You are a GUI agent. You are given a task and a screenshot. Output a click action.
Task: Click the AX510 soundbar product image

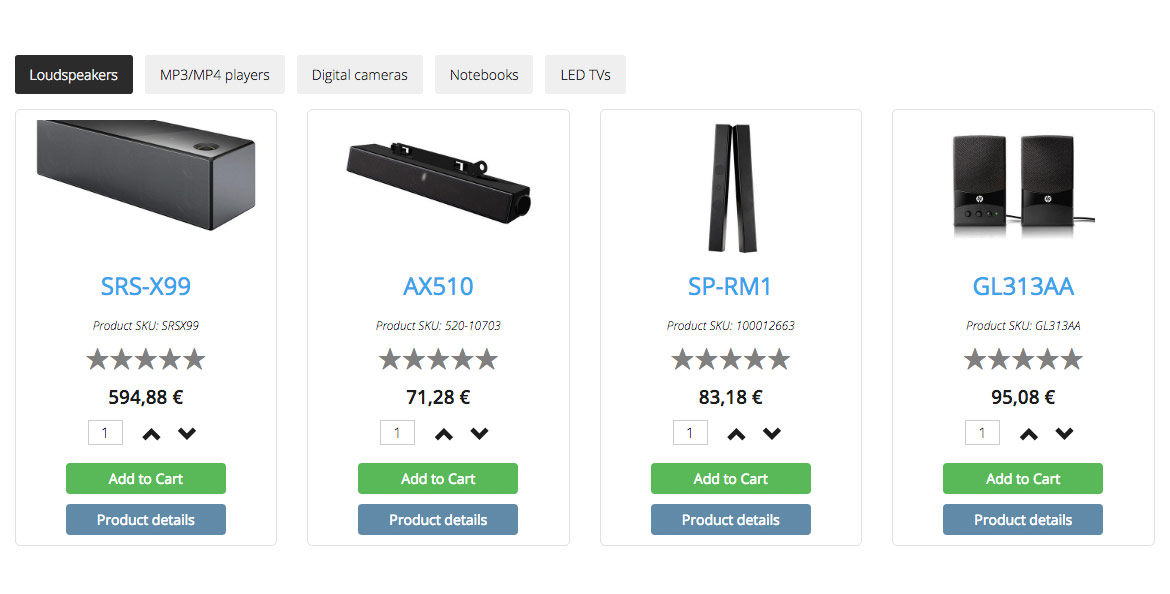(438, 177)
